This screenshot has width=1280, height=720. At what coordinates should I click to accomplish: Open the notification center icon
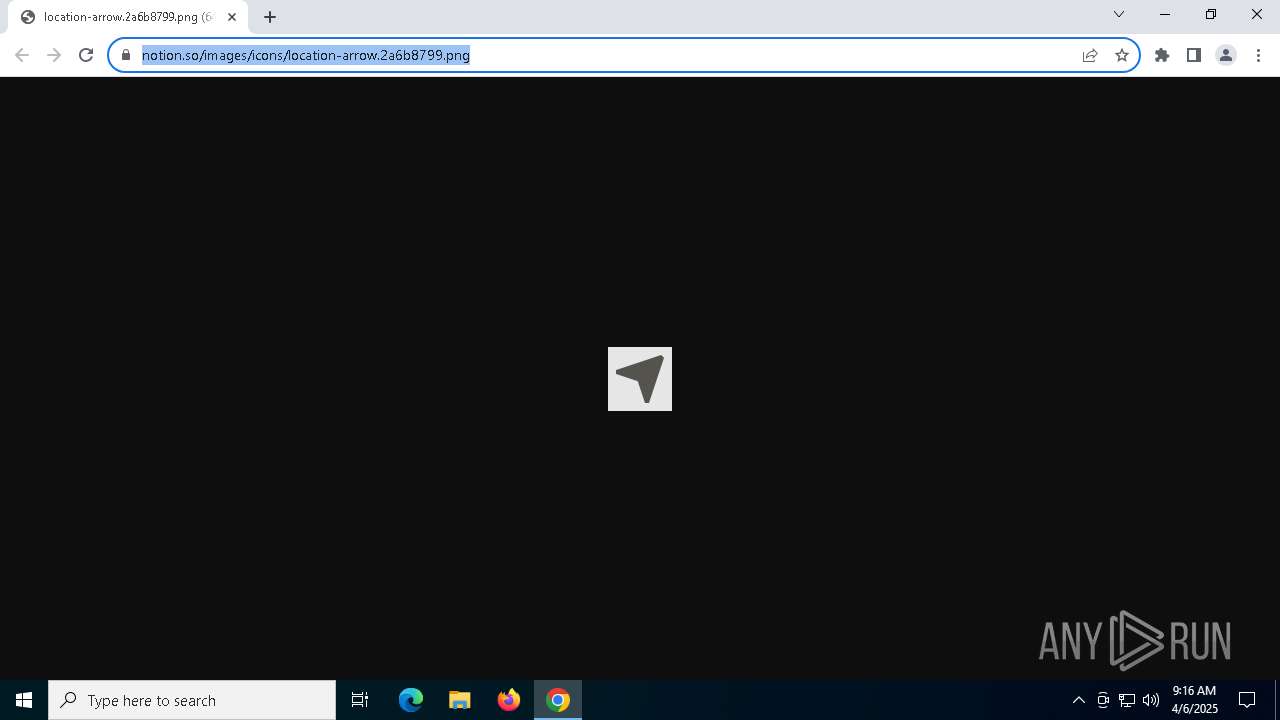1247,700
